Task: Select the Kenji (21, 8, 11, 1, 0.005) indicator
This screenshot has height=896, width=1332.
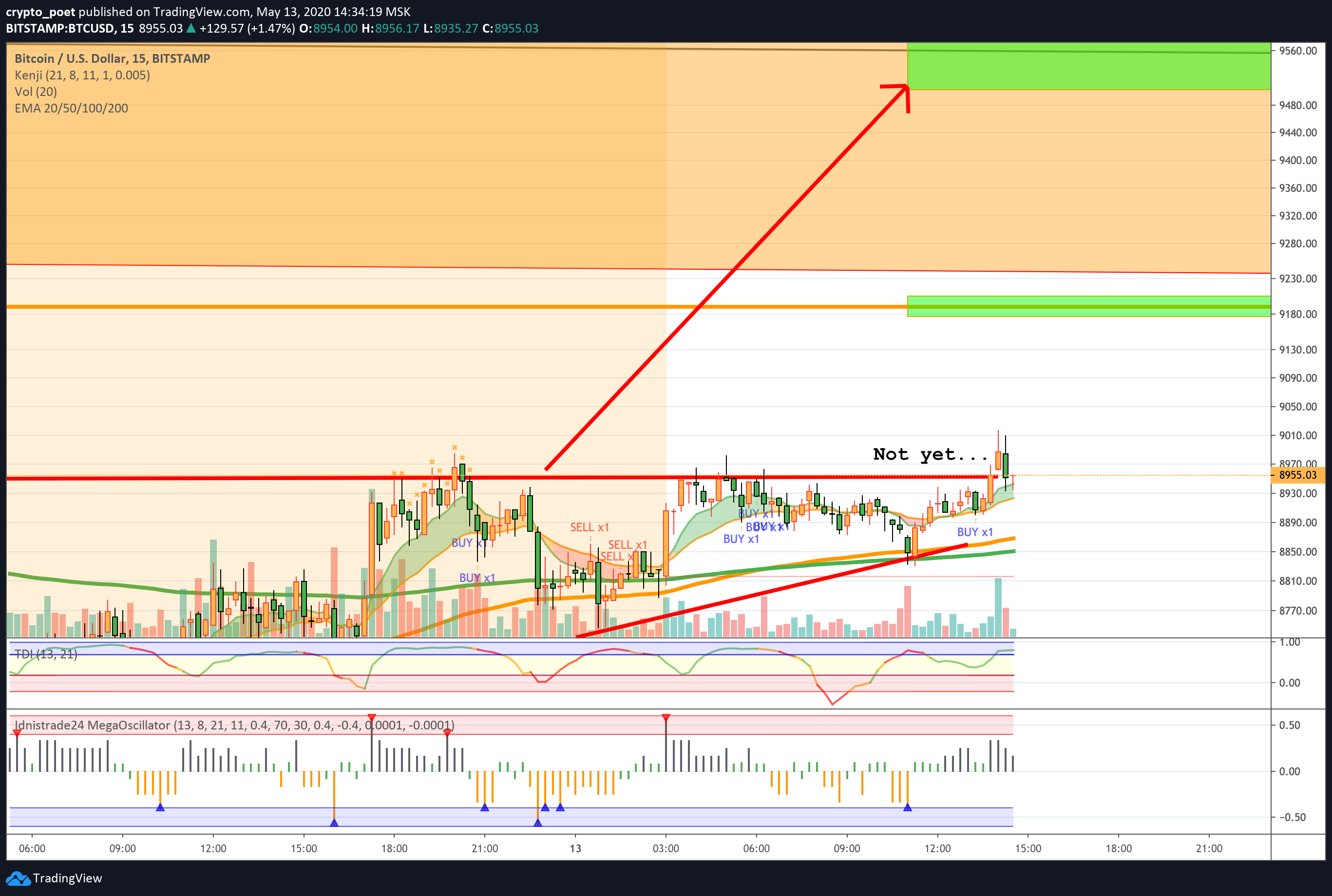Action: 82,75
